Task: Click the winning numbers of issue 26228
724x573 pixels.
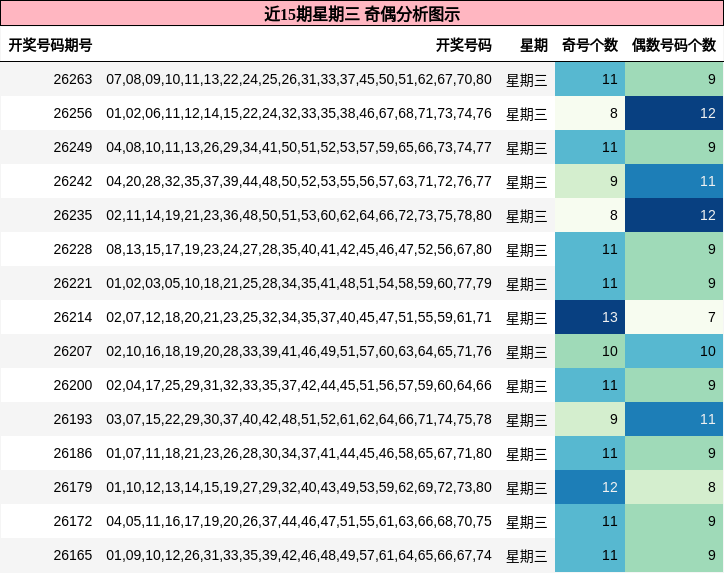Action: pyautogui.click(x=299, y=249)
